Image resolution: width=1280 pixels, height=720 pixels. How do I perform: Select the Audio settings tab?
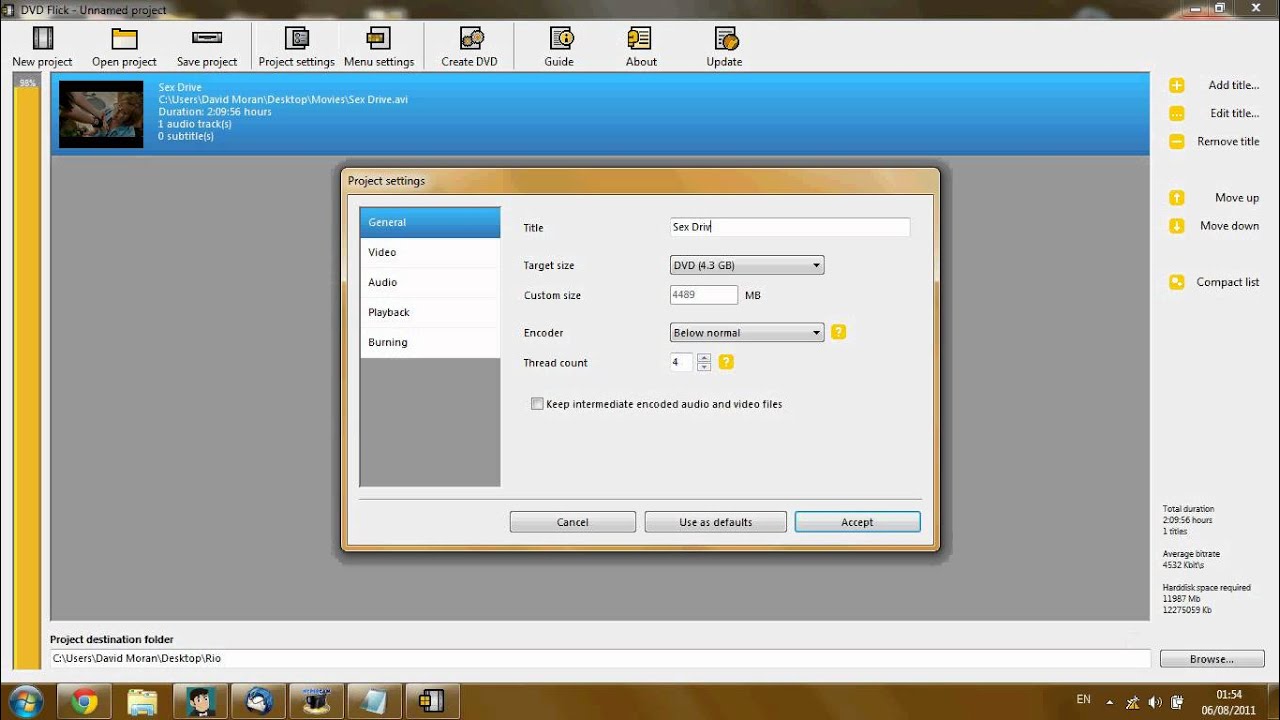tap(430, 282)
